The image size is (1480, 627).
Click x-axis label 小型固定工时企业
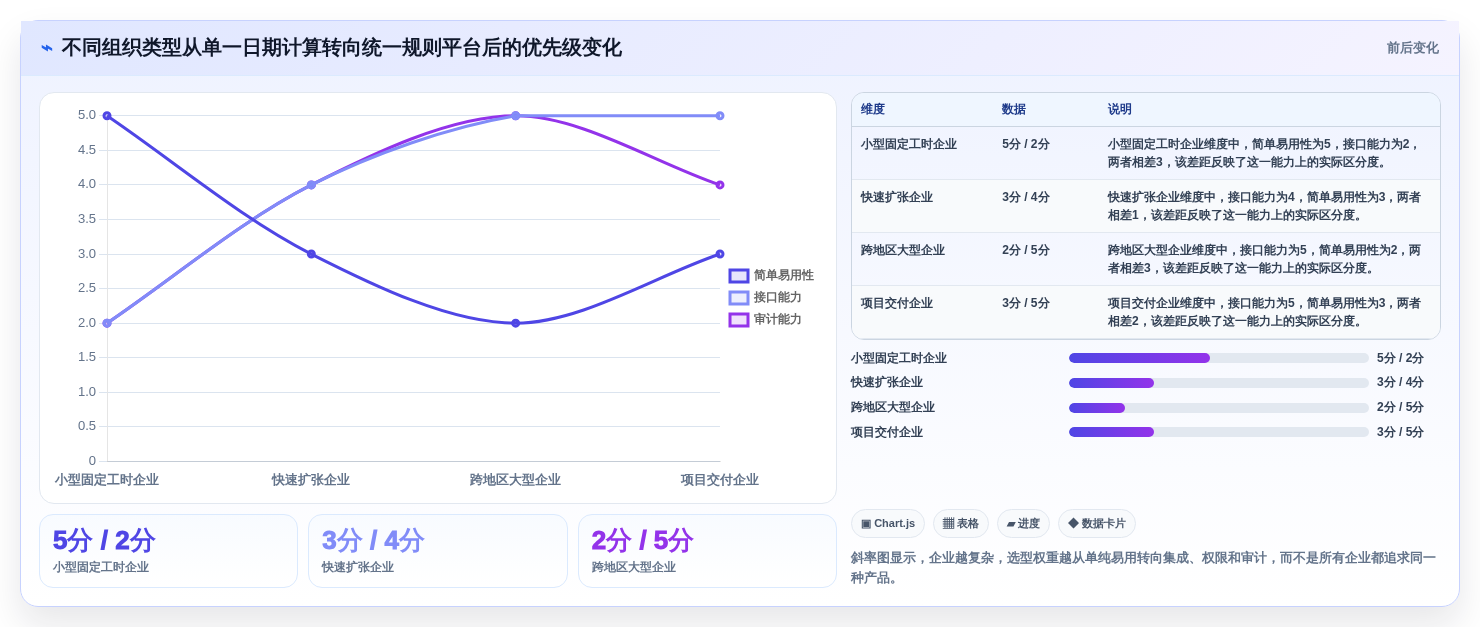(x=107, y=480)
